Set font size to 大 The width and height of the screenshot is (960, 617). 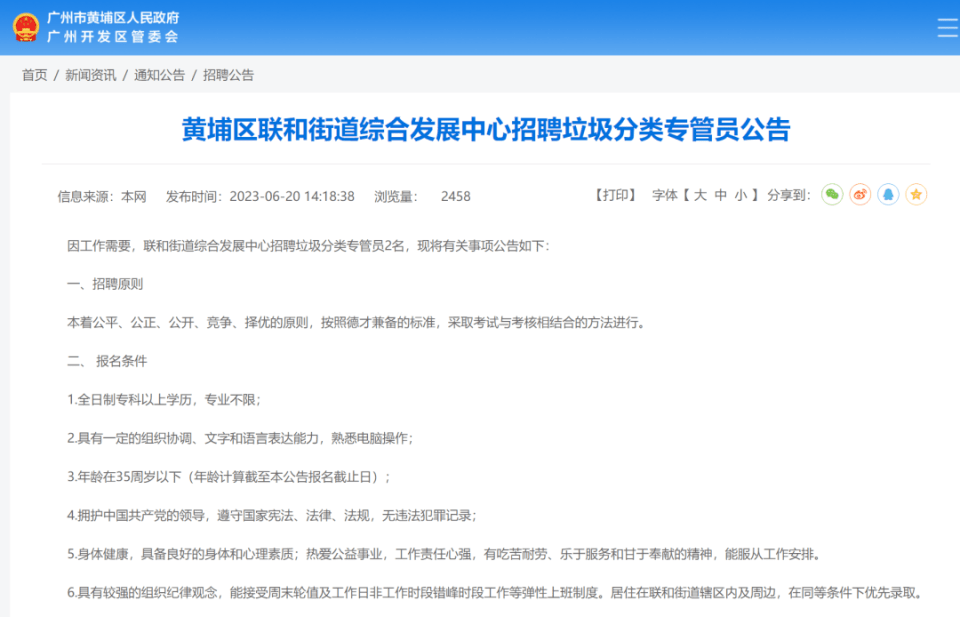coord(700,195)
